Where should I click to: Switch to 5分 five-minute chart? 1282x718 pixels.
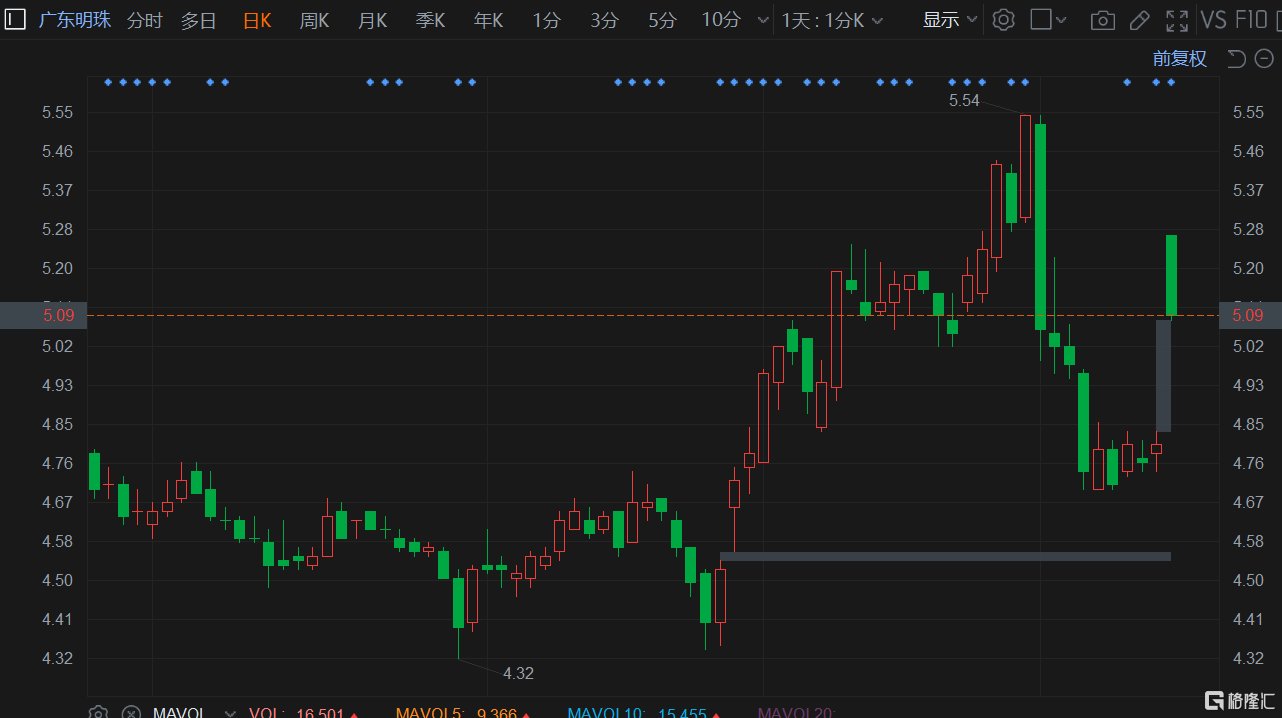662,20
